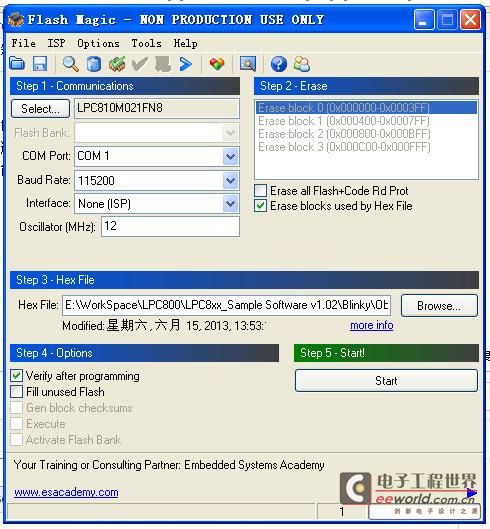Maximize the Flash Magic window
This screenshot has width=490, height=529.
tap(447, 19)
